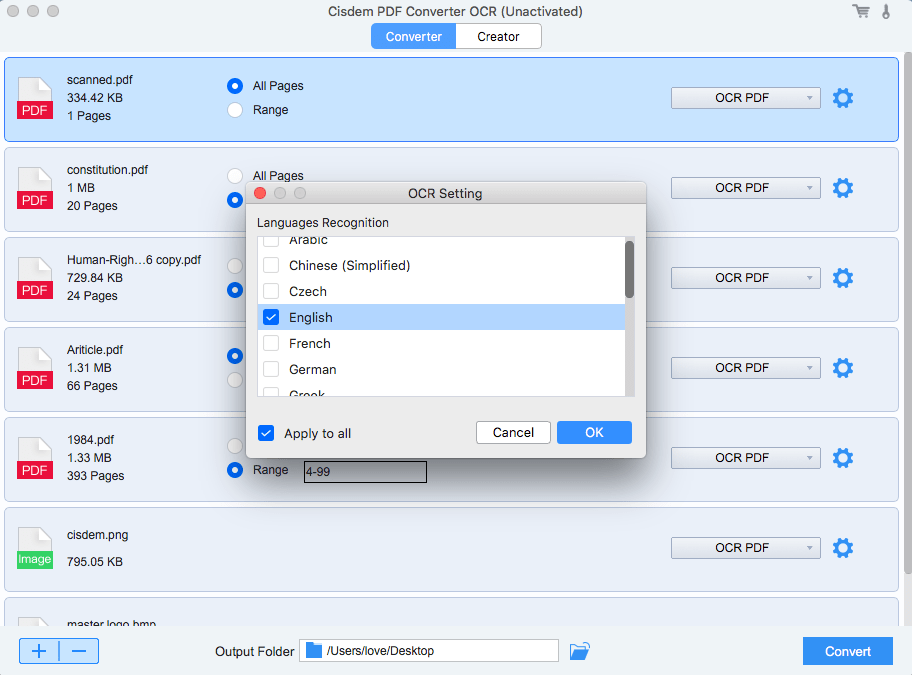Click the PDF file icon of constitution.pdf
Image resolution: width=912 pixels, height=675 pixels.
tap(35, 188)
